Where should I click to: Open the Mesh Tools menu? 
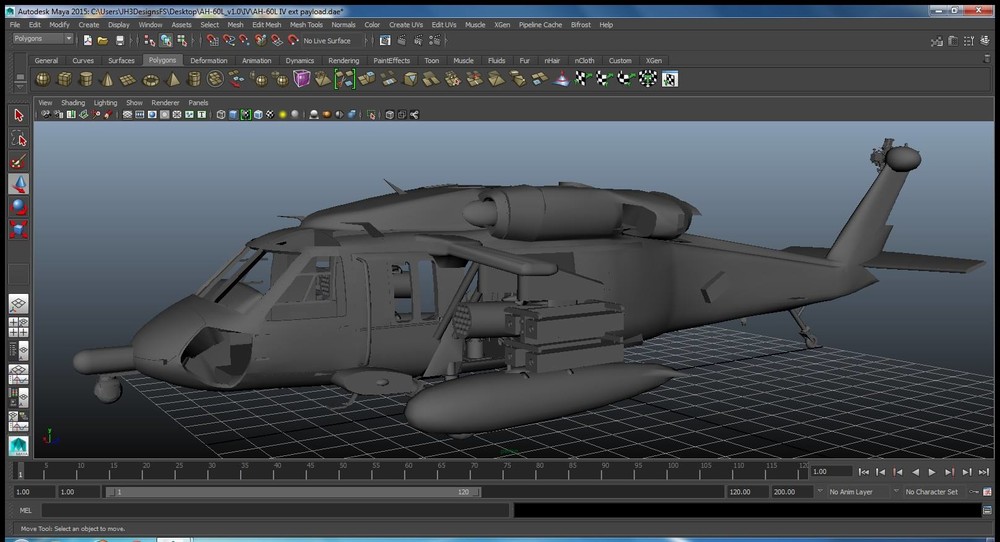pos(306,24)
